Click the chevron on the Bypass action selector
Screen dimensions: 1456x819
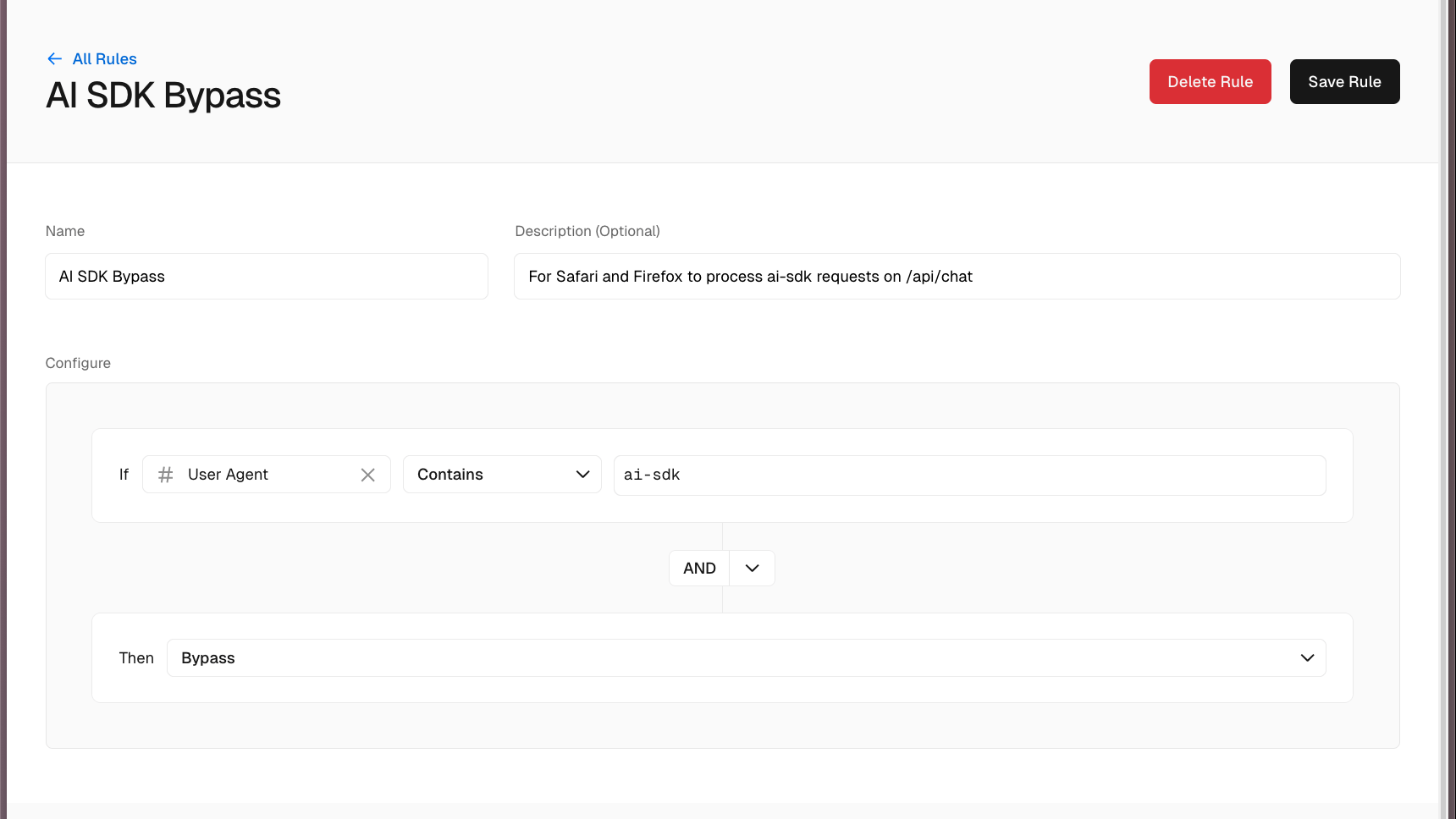1307,657
